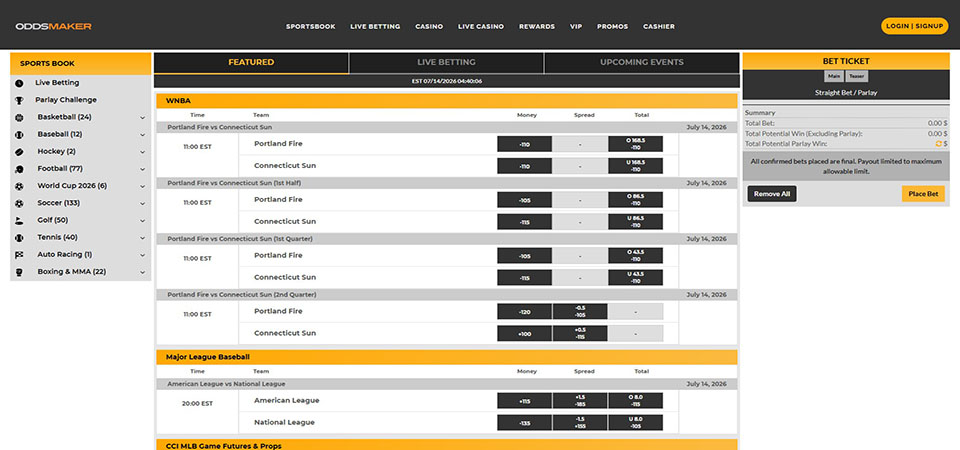Select the Under 86.5 first half total

[636, 222]
